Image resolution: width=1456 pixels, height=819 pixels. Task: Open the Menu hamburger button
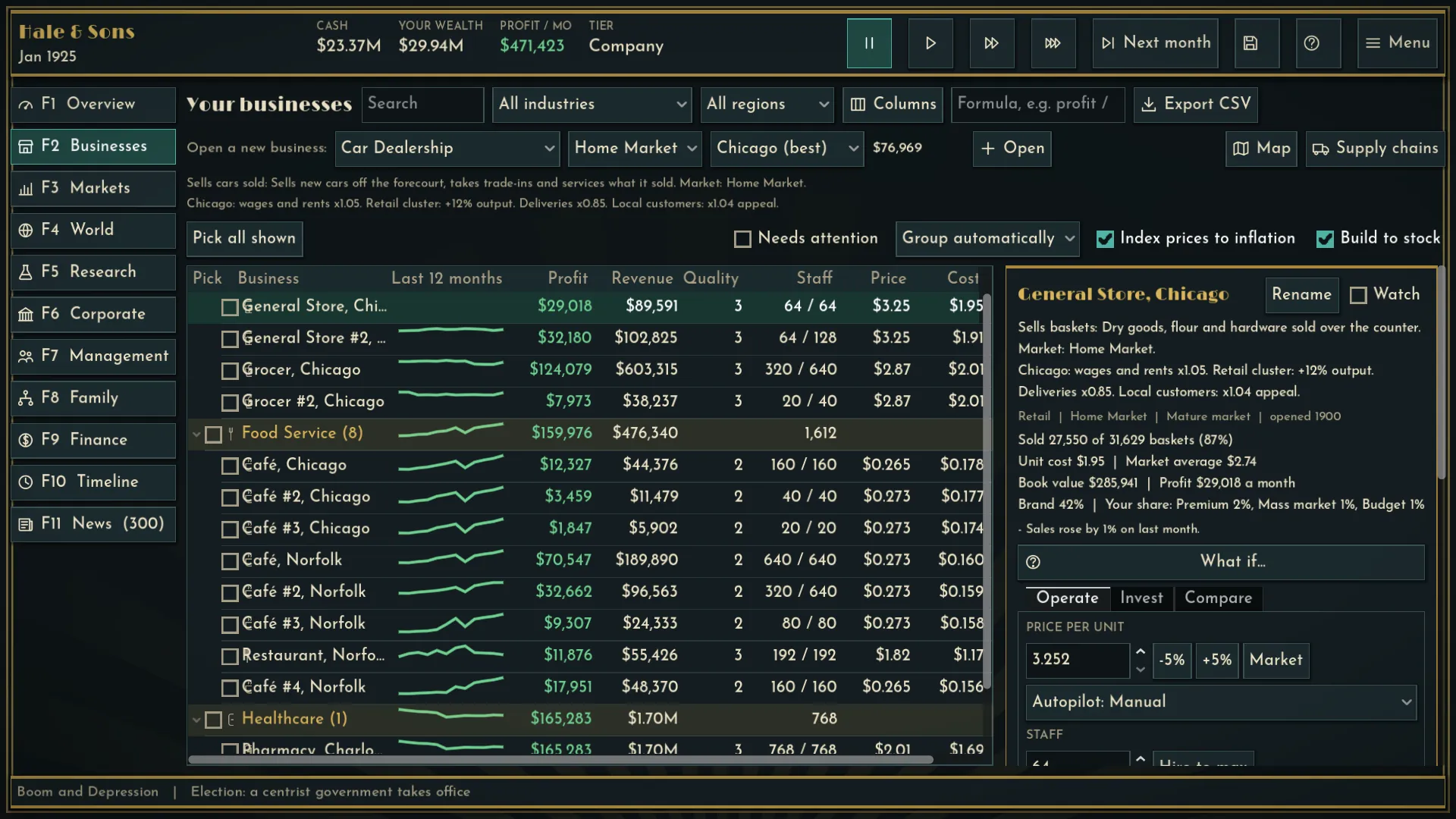point(1397,43)
